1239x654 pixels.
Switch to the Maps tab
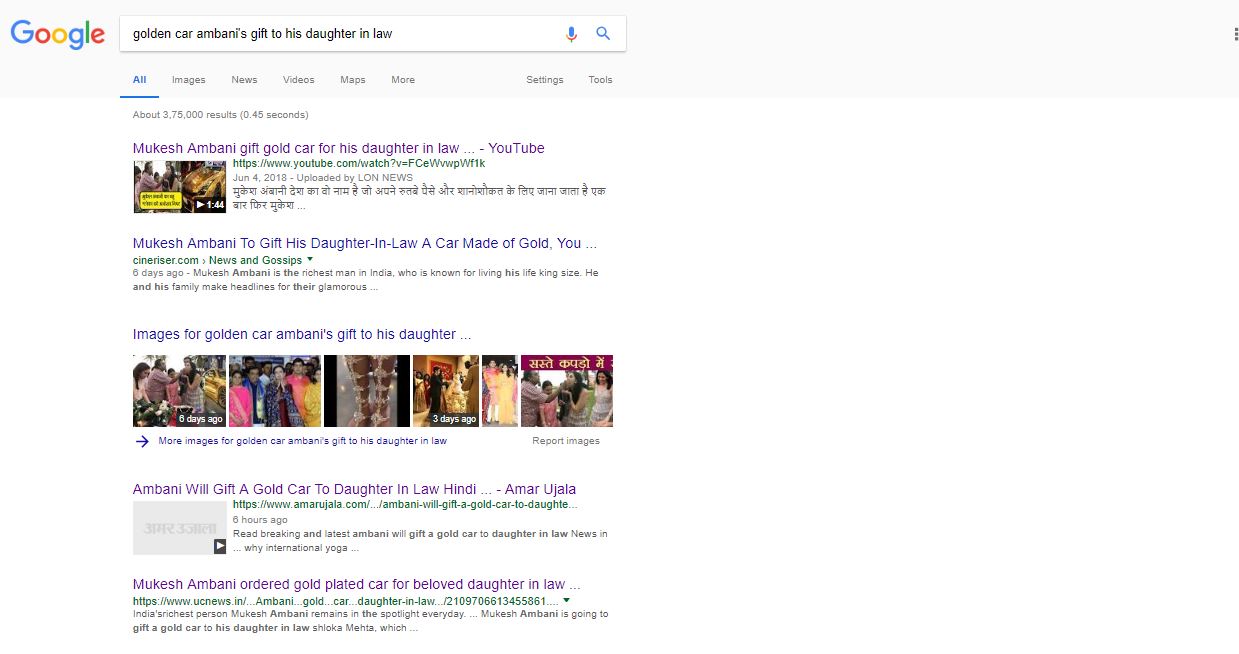click(x=352, y=80)
